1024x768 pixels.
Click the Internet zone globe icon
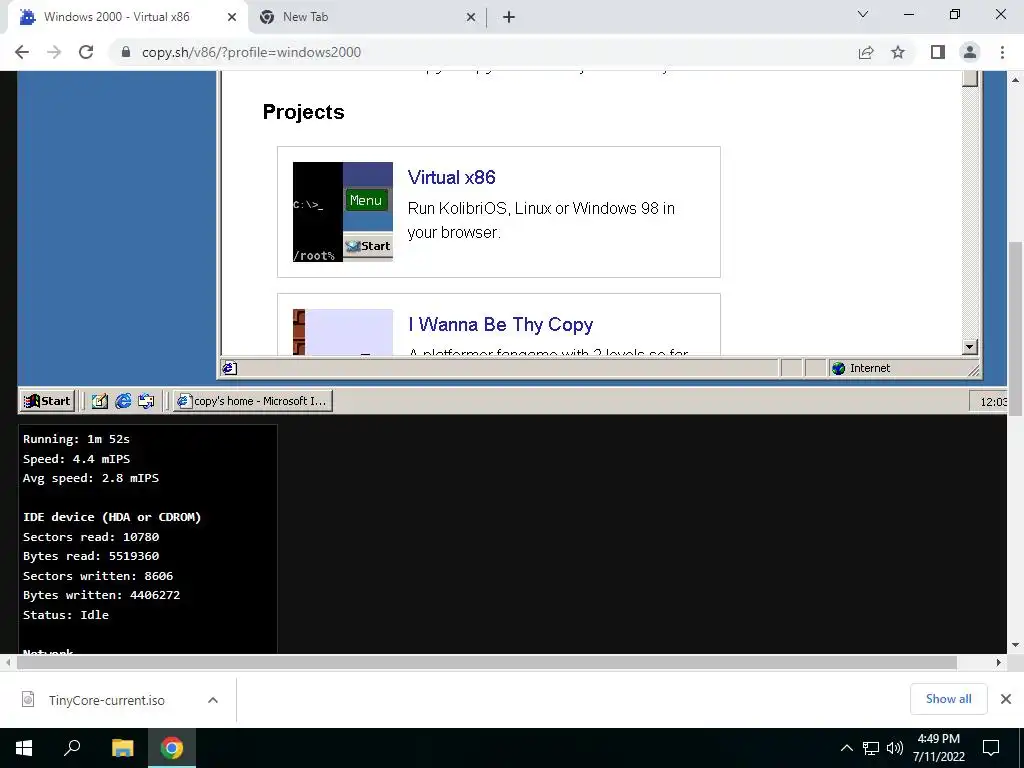(x=839, y=368)
